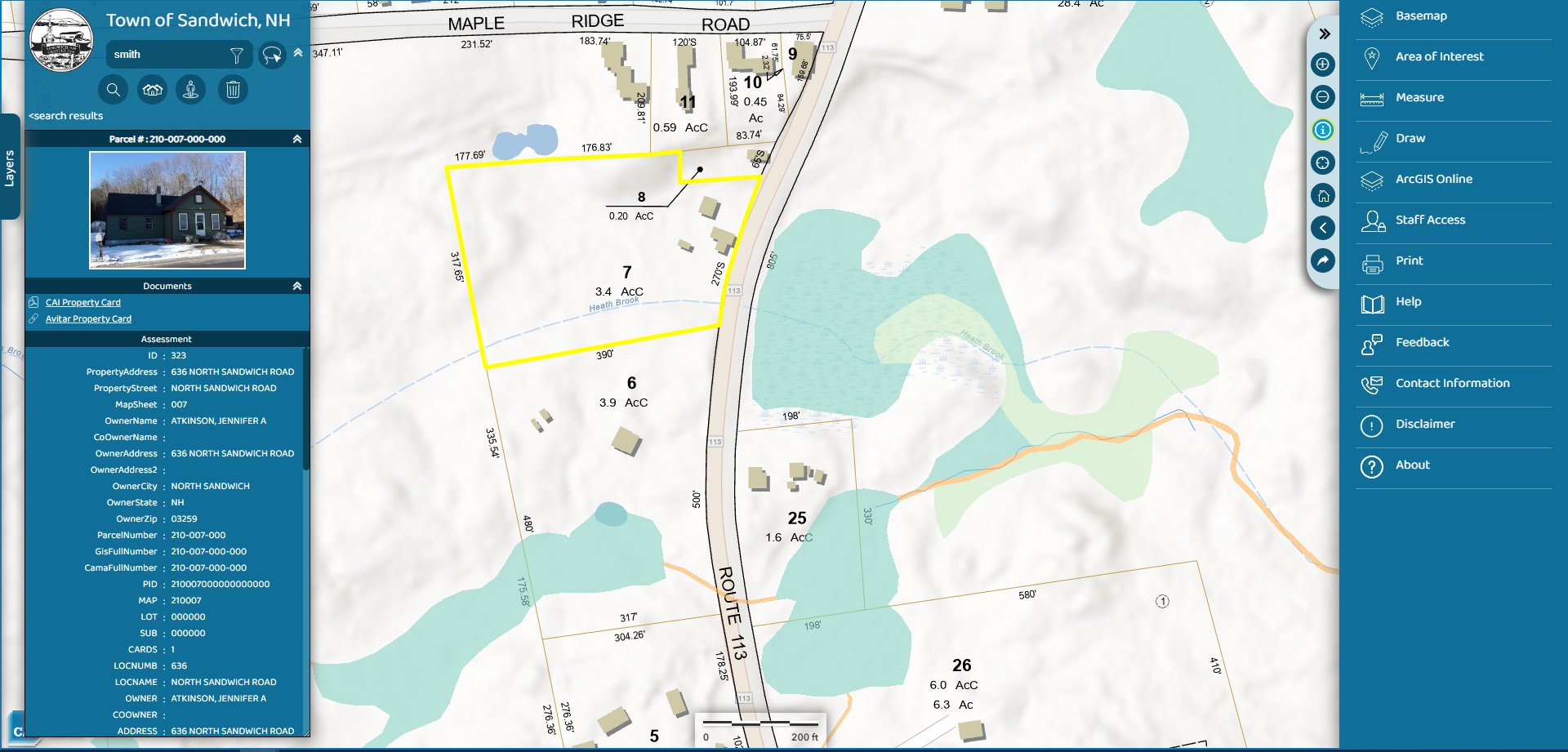Open ArcGIS Online menu item
The width and height of the screenshot is (1568, 752).
[x=1454, y=181]
